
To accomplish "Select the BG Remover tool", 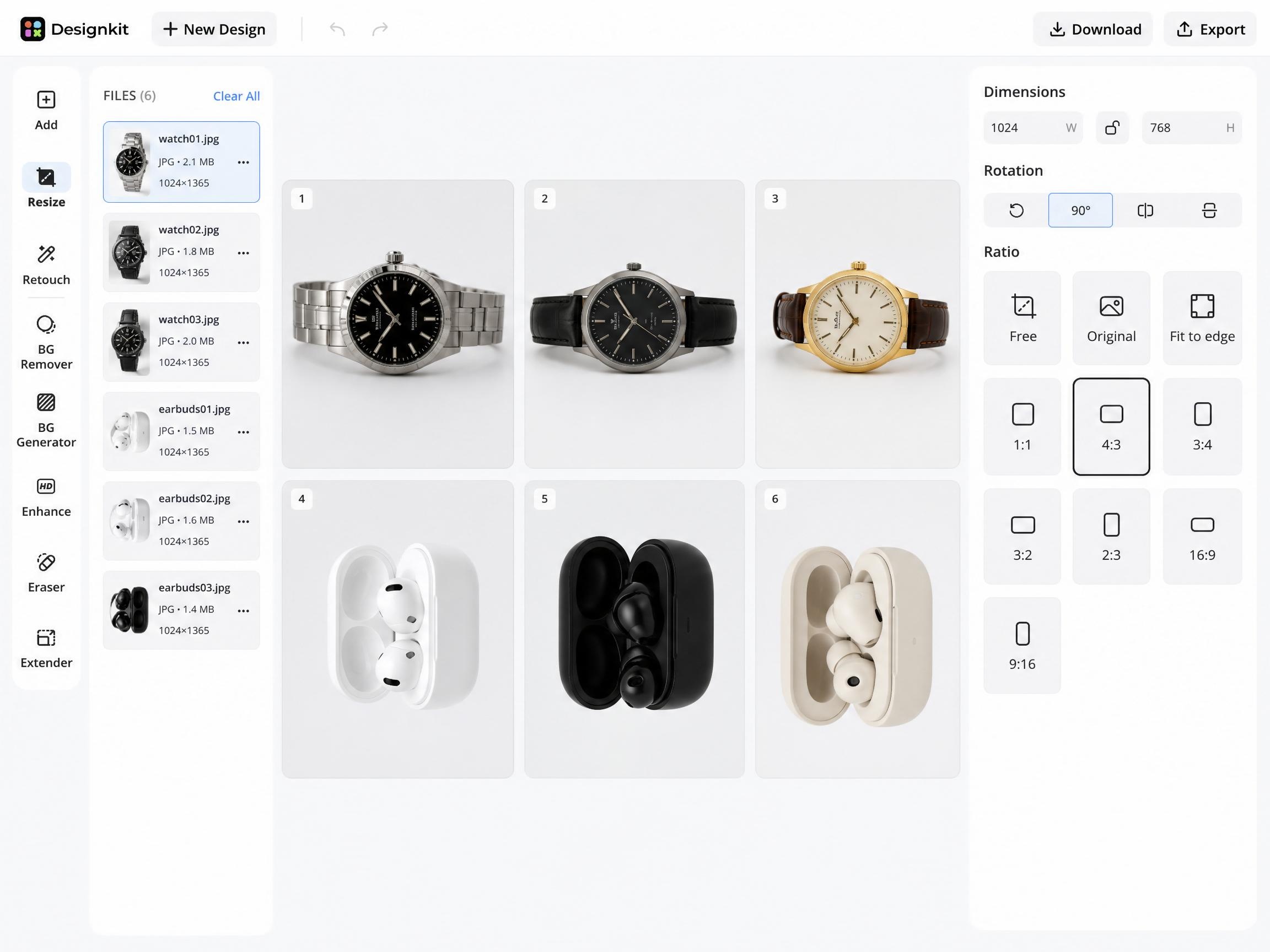I will 46,342.
